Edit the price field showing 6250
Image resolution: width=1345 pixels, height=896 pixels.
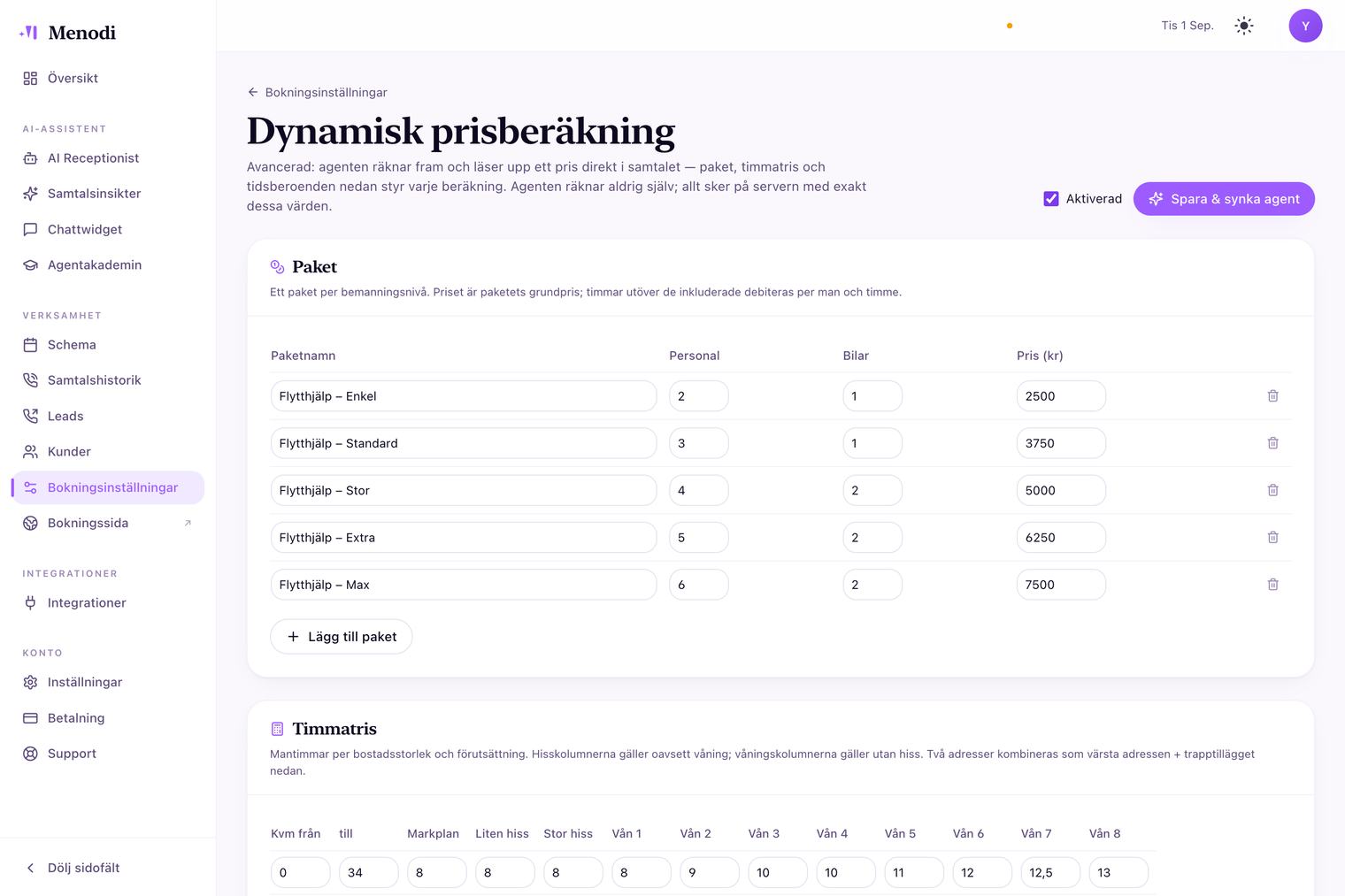(1061, 537)
